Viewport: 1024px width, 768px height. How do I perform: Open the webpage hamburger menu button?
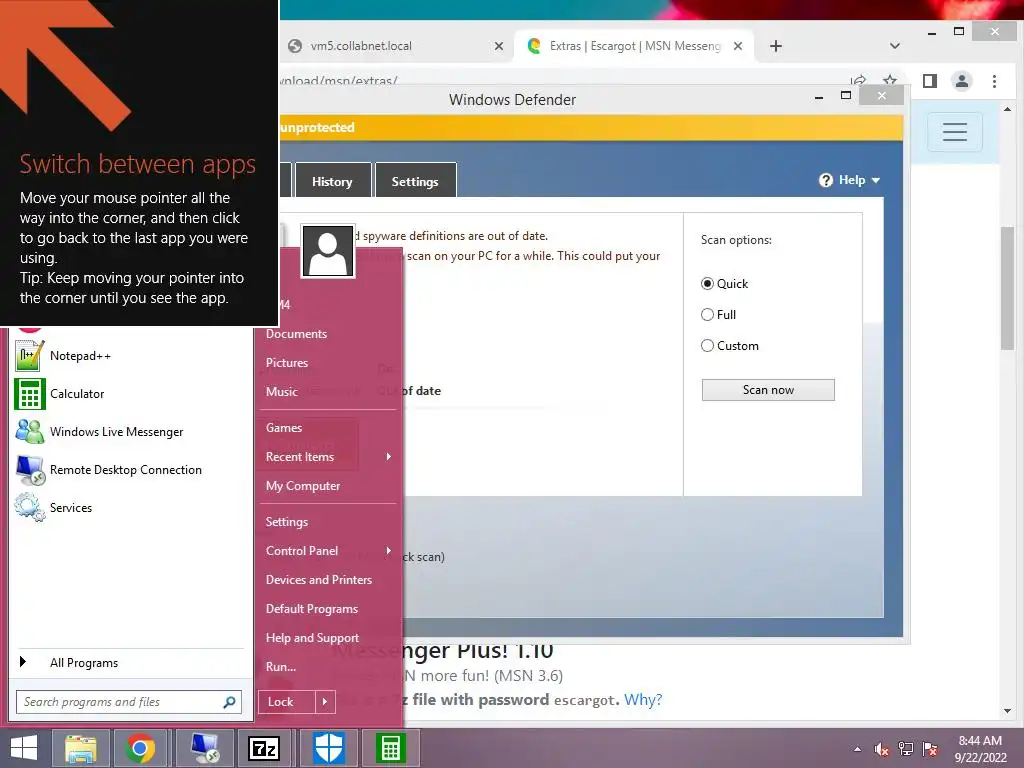[954, 132]
